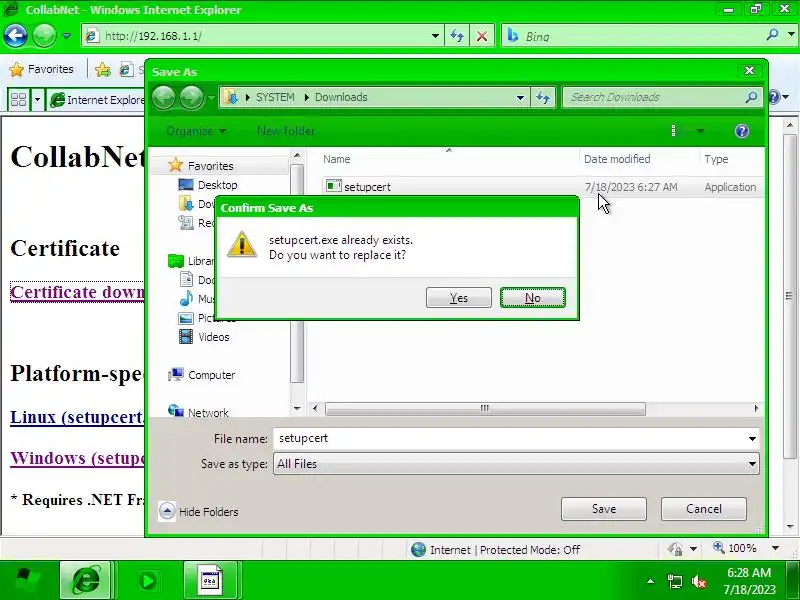The image size is (800, 600).
Task: Select Network in the navigation pane
Action: (208, 412)
